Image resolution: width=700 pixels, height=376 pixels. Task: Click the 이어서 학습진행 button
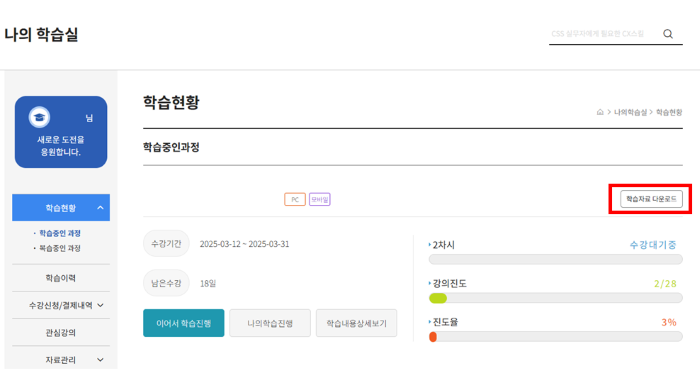[183, 323]
